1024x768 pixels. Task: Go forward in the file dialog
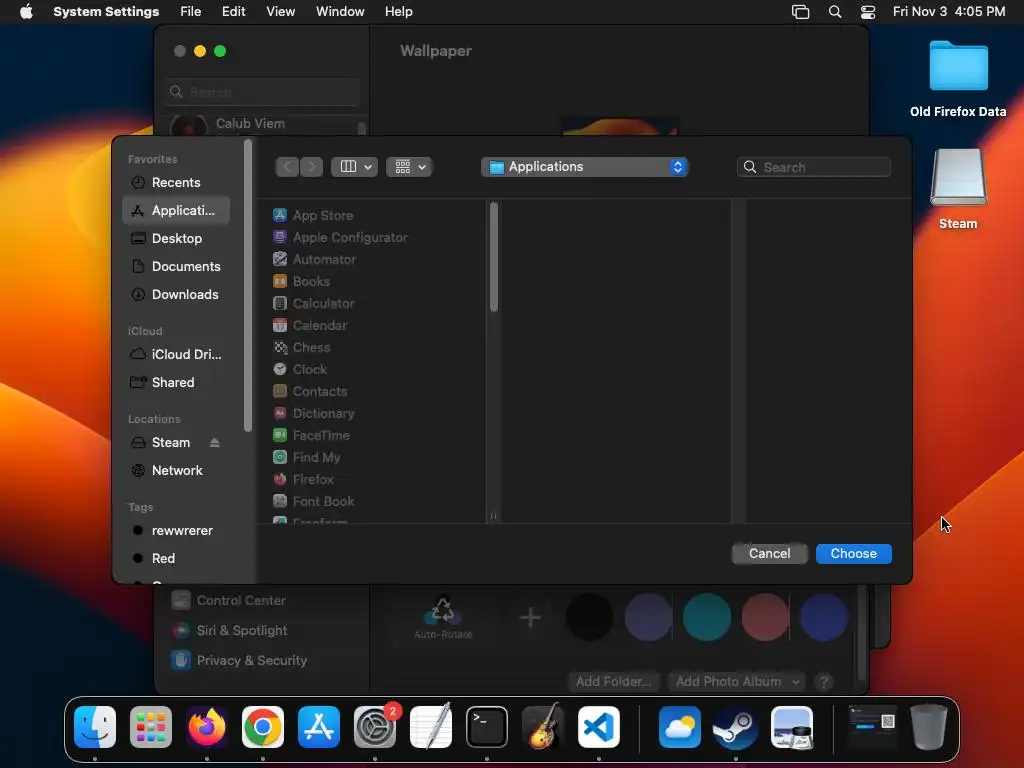click(x=312, y=167)
